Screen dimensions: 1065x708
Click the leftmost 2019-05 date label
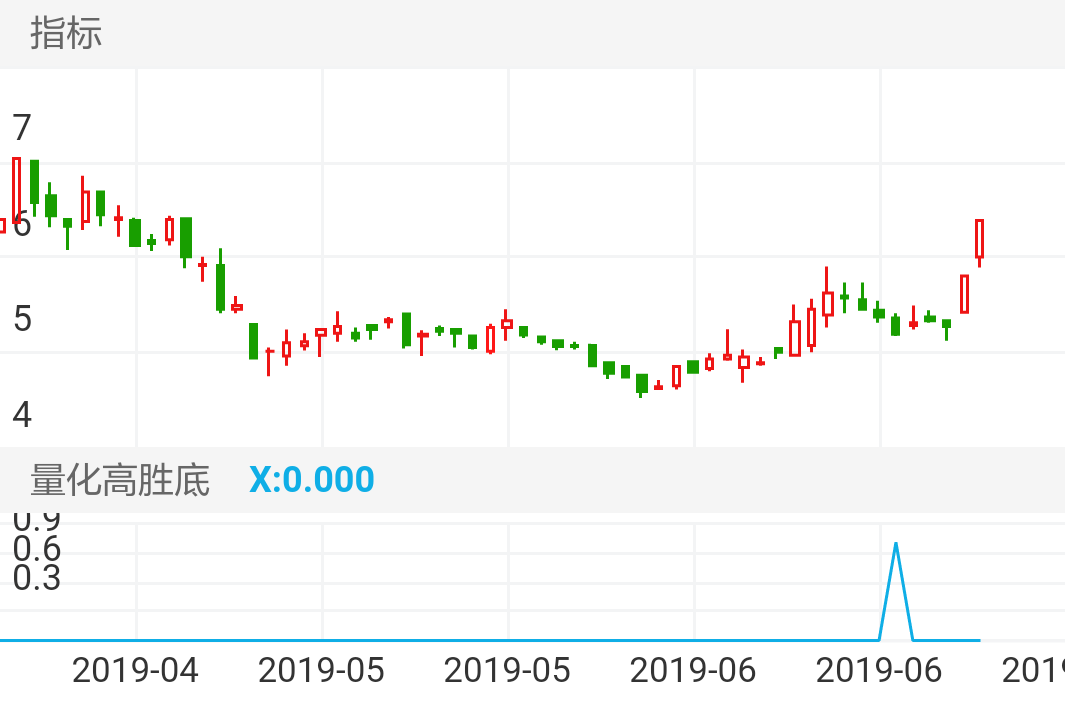click(x=321, y=670)
